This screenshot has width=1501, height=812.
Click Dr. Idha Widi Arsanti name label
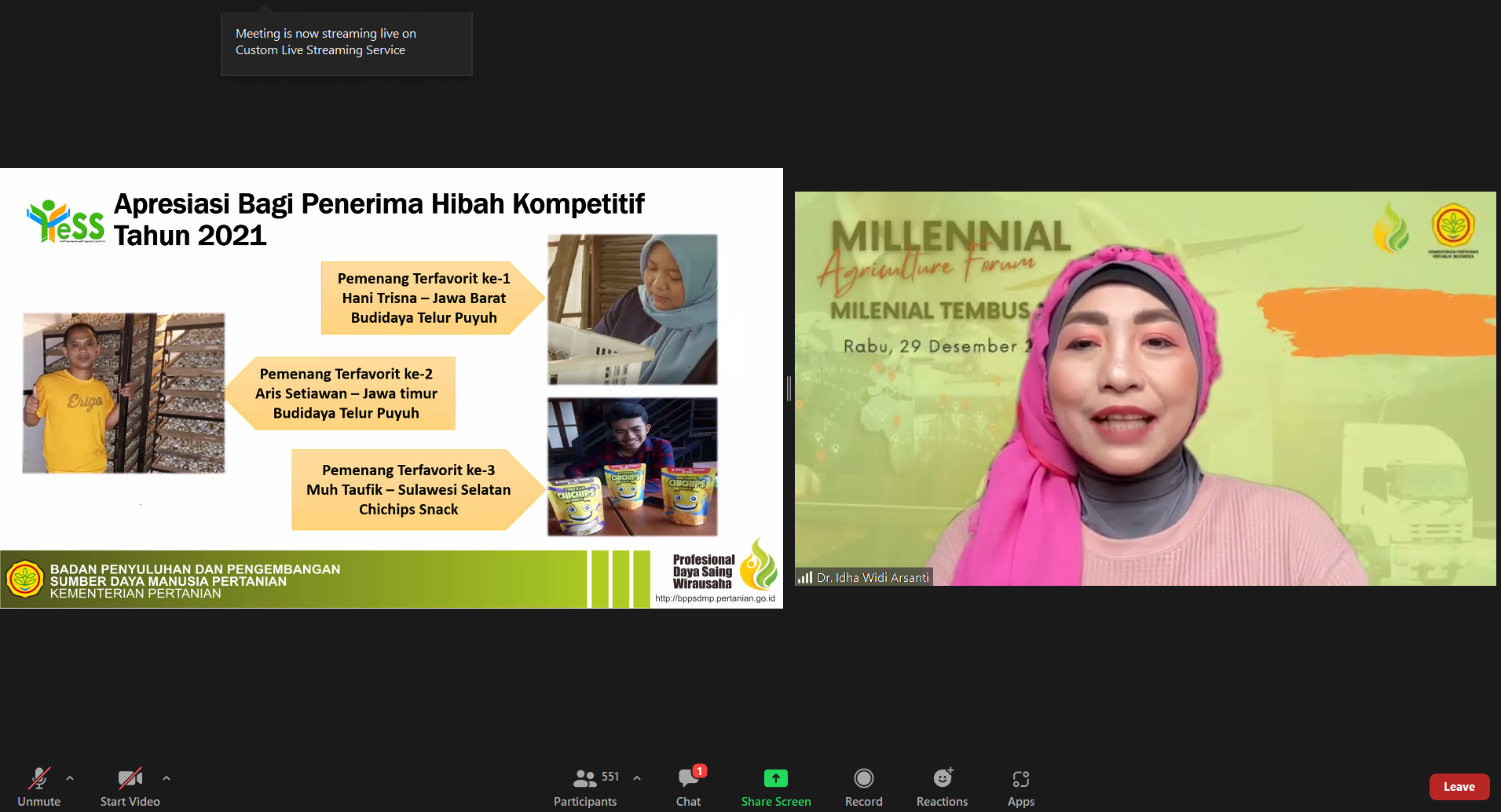tap(873, 577)
